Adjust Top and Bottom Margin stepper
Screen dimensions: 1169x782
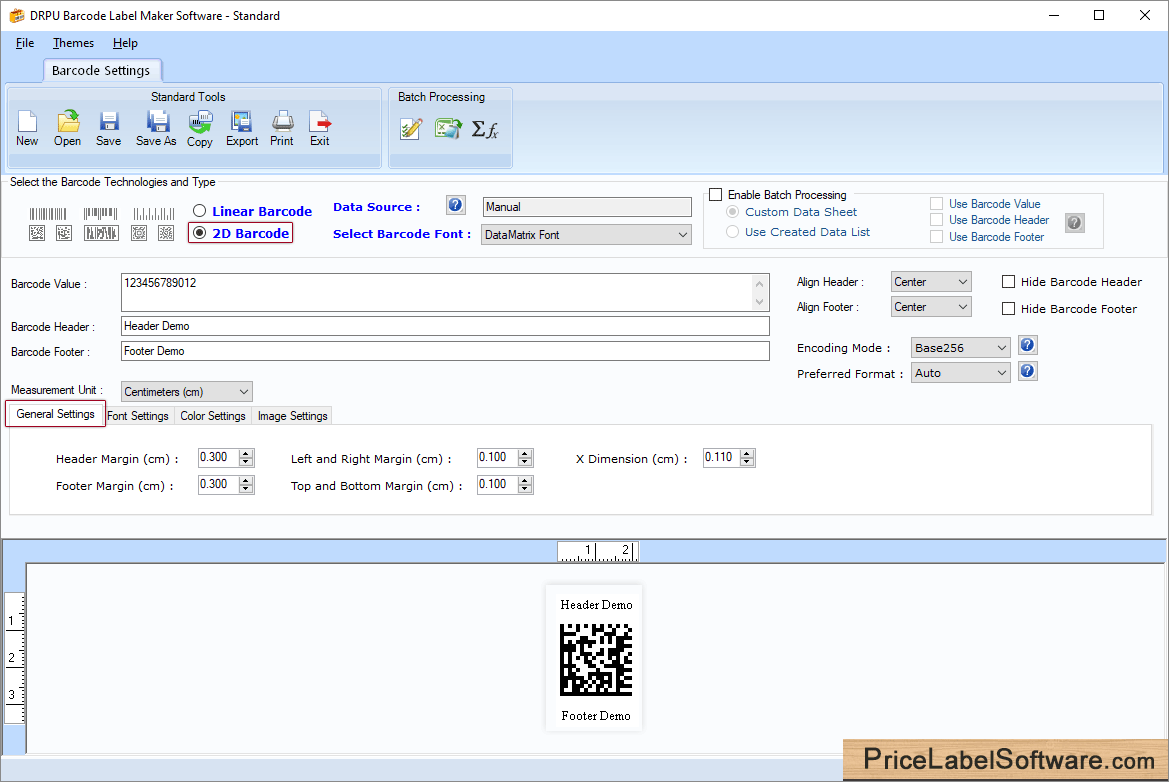[x=526, y=485]
